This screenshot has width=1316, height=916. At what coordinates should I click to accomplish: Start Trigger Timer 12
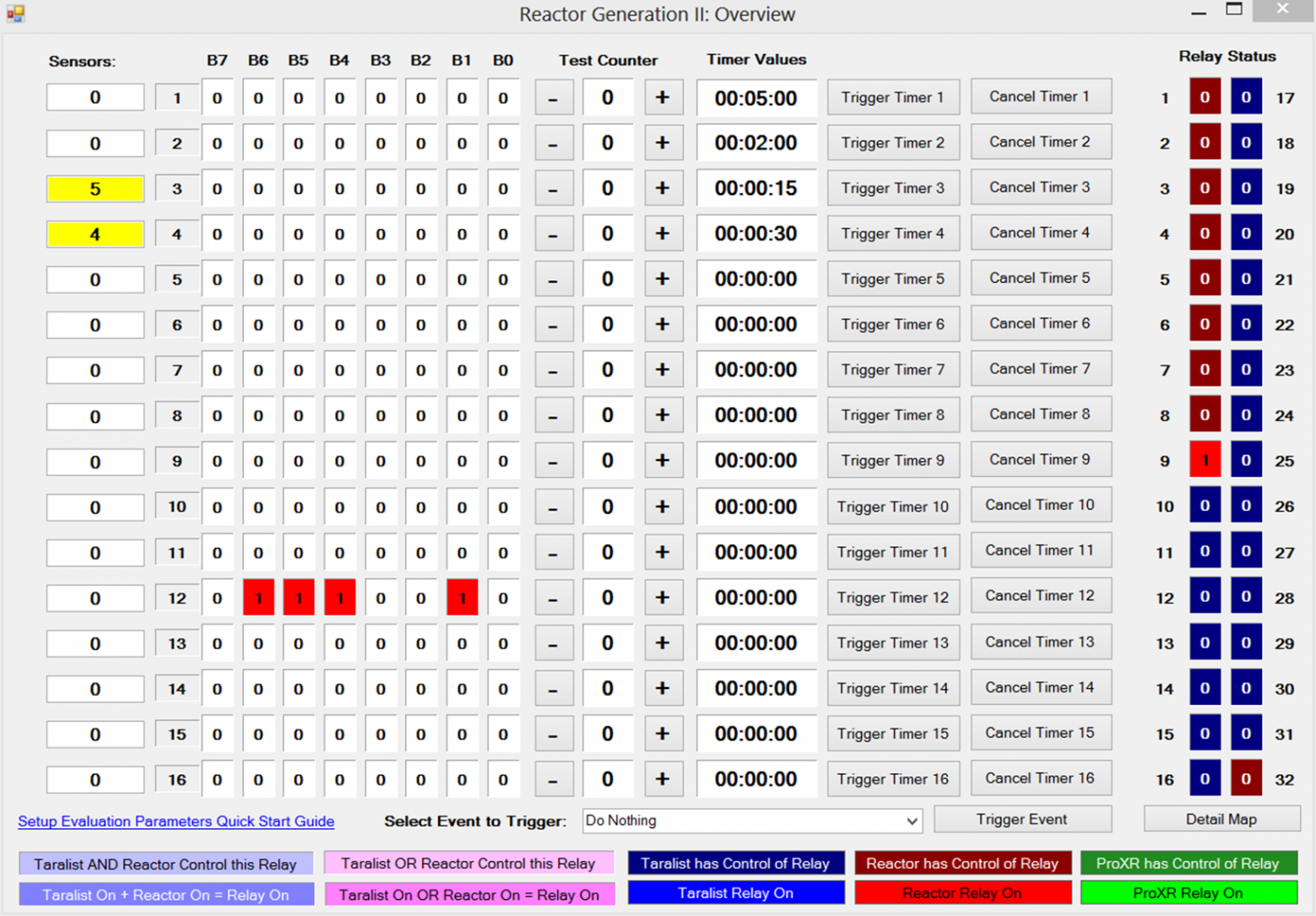[x=893, y=598]
